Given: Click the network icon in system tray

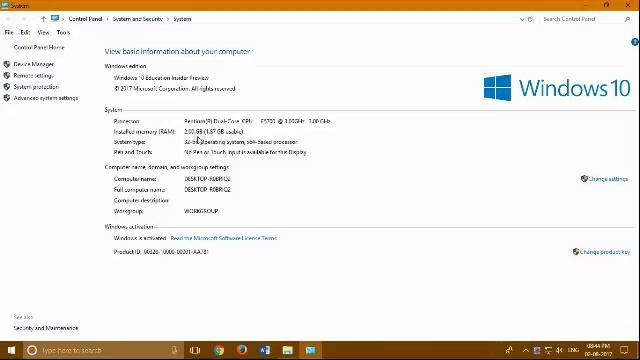Looking at the screenshot, I should [x=548, y=350].
